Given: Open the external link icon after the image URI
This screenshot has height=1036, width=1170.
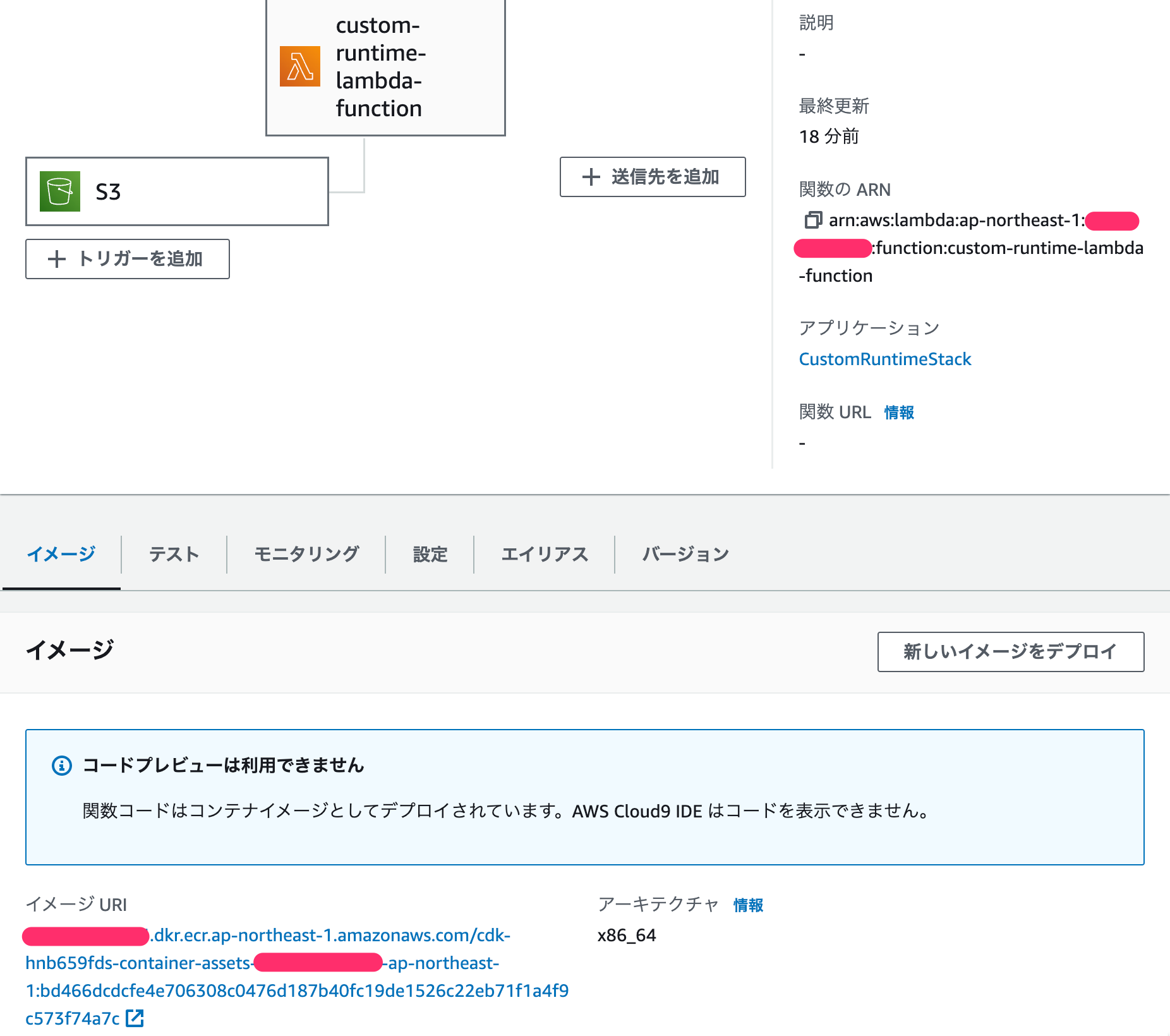Looking at the screenshot, I should pos(135,1017).
